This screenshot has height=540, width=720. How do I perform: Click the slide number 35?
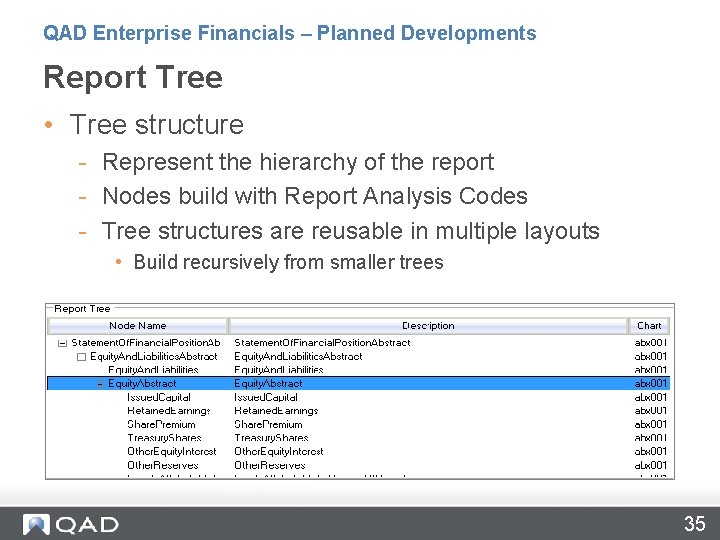694,524
